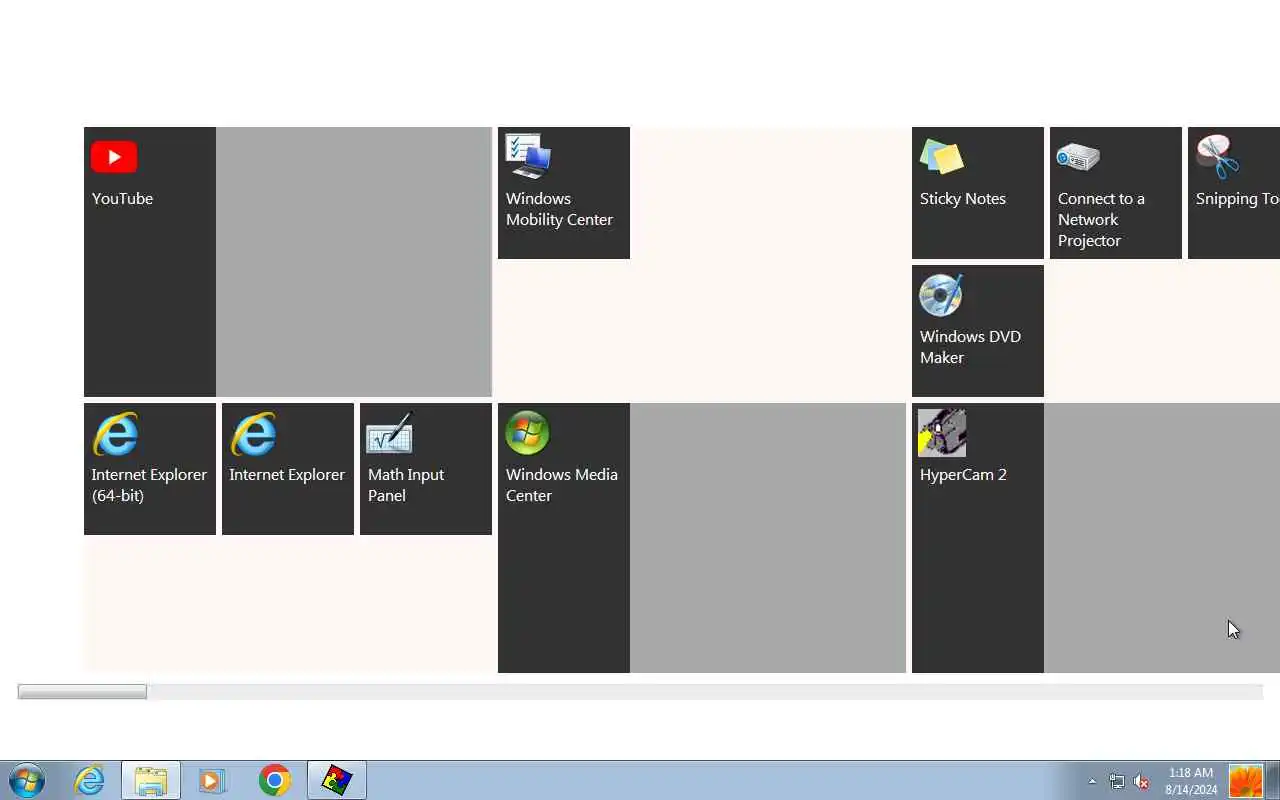Launch Windows Mobility Center tile icon

[x=528, y=156]
